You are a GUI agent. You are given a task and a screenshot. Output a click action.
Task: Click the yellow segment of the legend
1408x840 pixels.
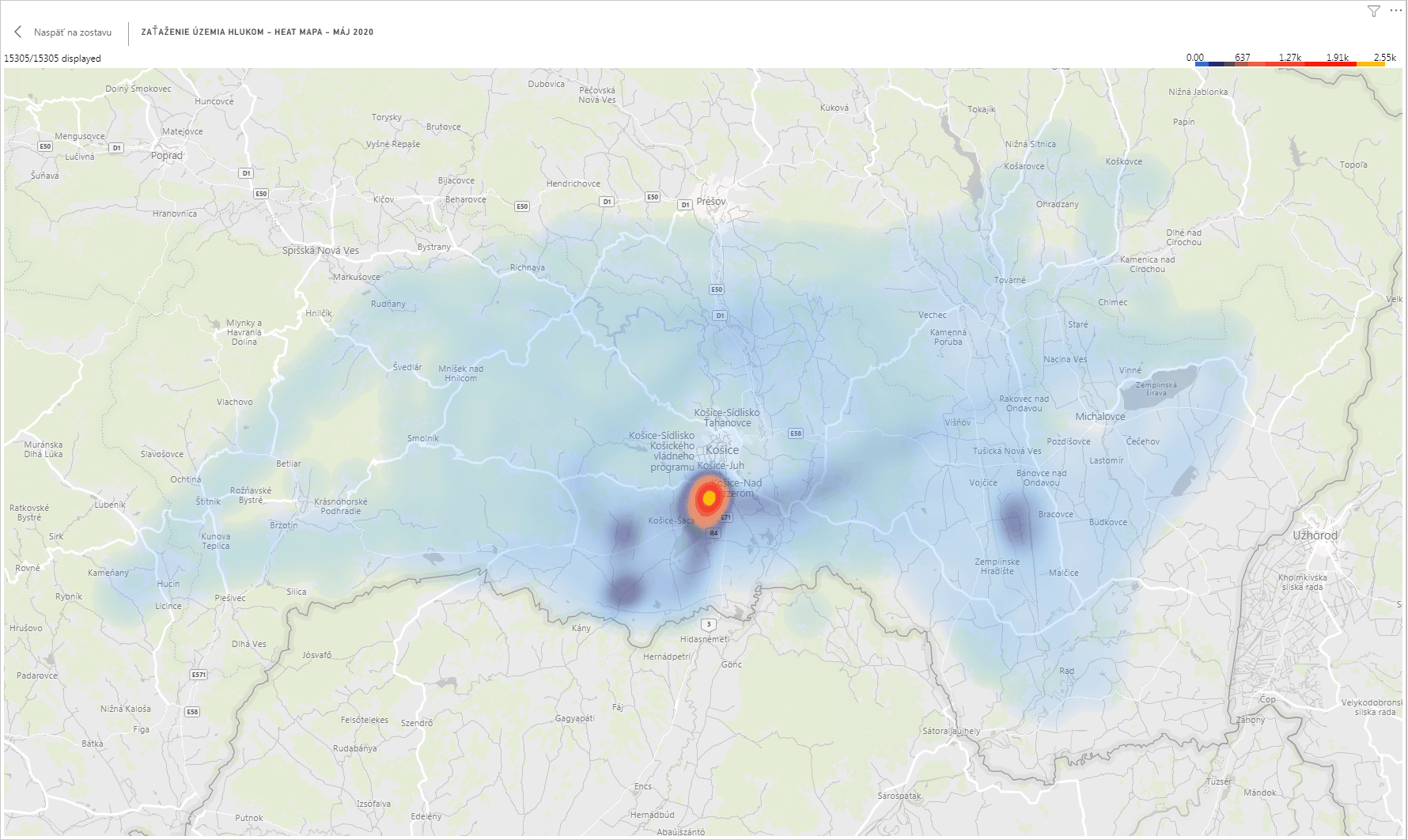tap(1371, 63)
